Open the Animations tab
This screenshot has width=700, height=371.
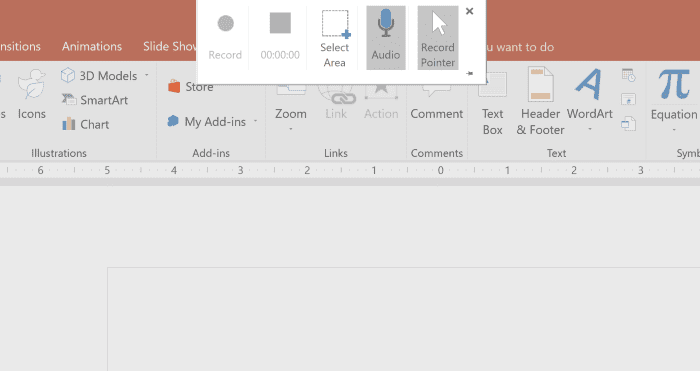(x=92, y=46)
